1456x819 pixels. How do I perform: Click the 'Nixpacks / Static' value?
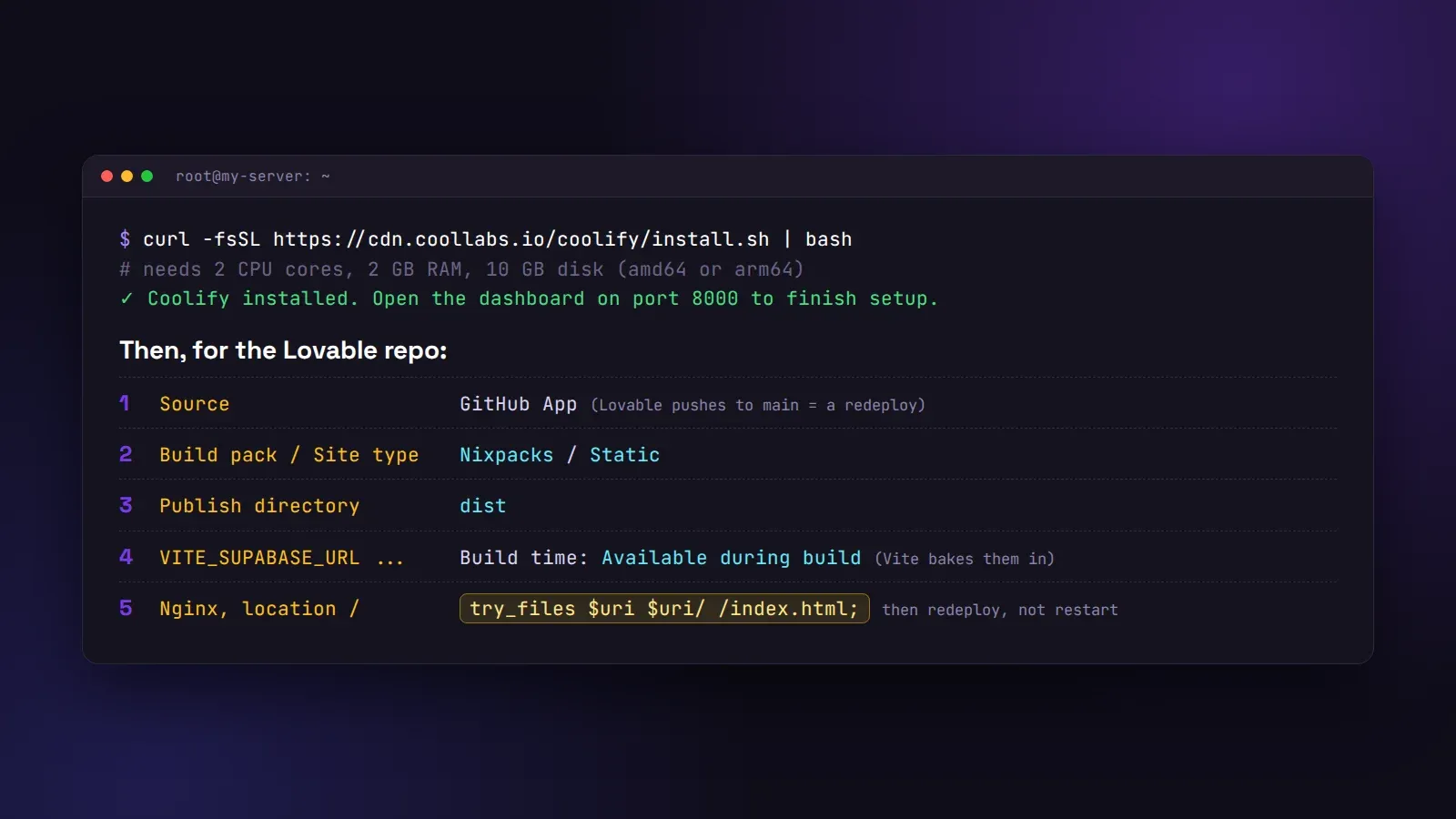pyautogui.click(x=560, y=455)
